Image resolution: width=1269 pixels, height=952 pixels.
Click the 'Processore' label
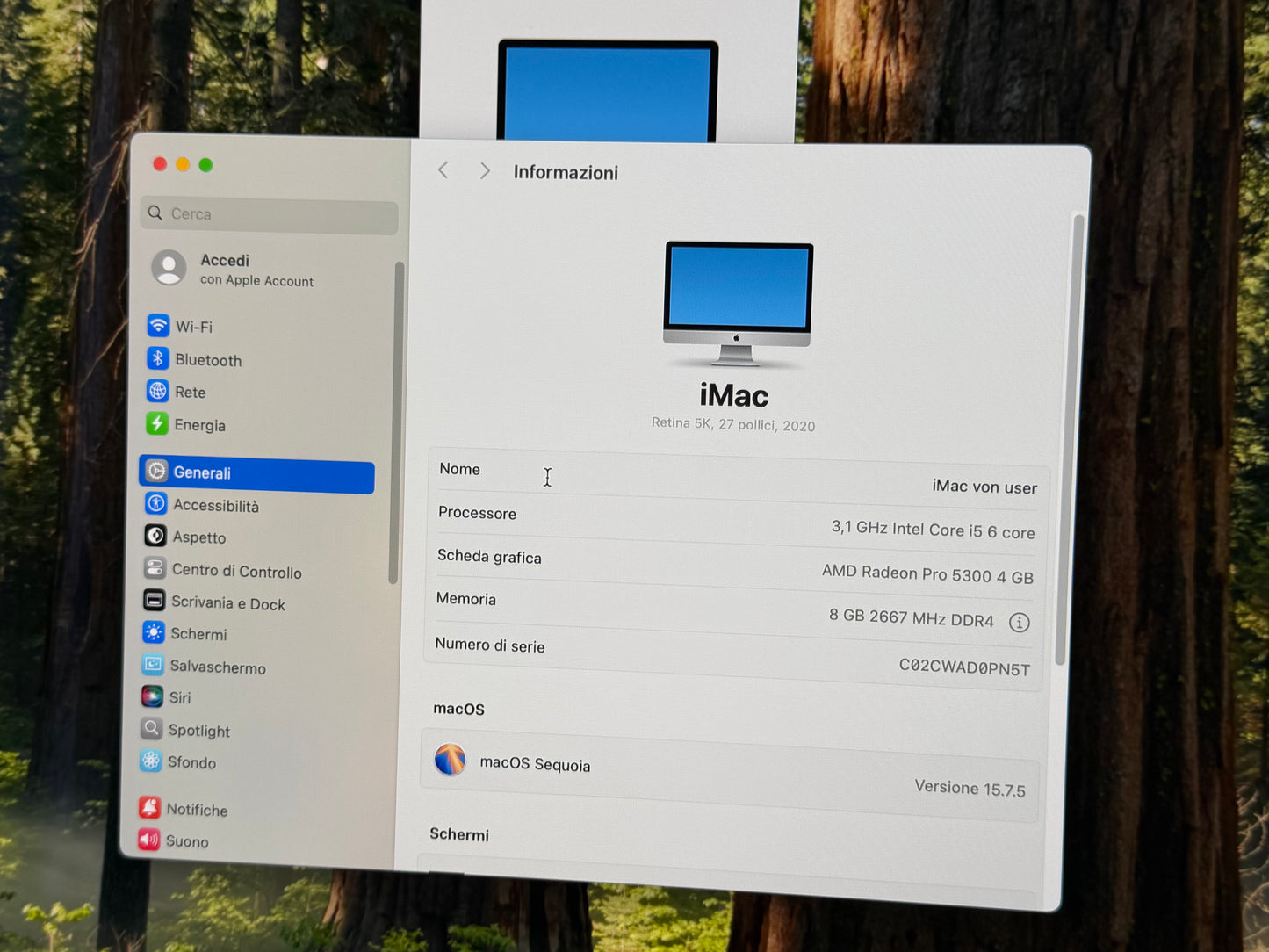click(x=477, y=512)
